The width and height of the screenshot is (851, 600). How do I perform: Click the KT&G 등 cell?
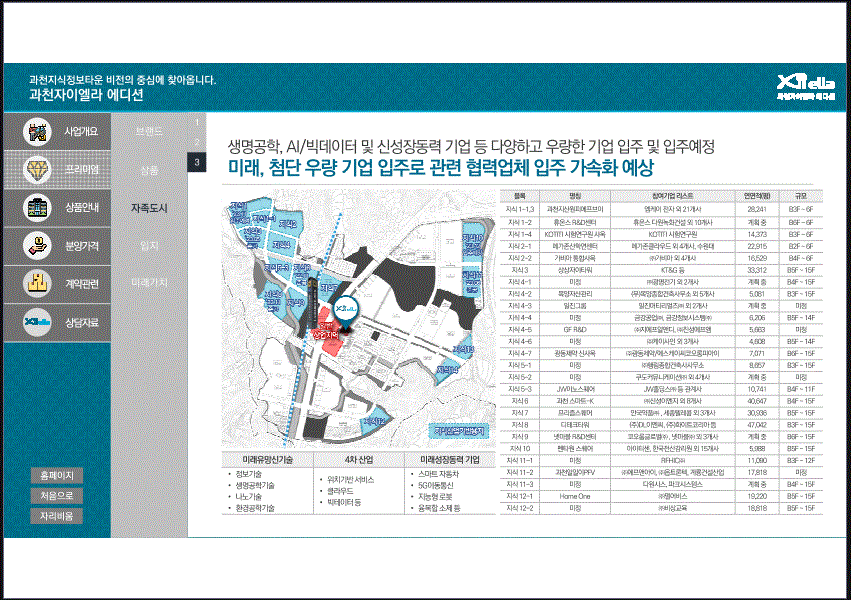point(672,270)
